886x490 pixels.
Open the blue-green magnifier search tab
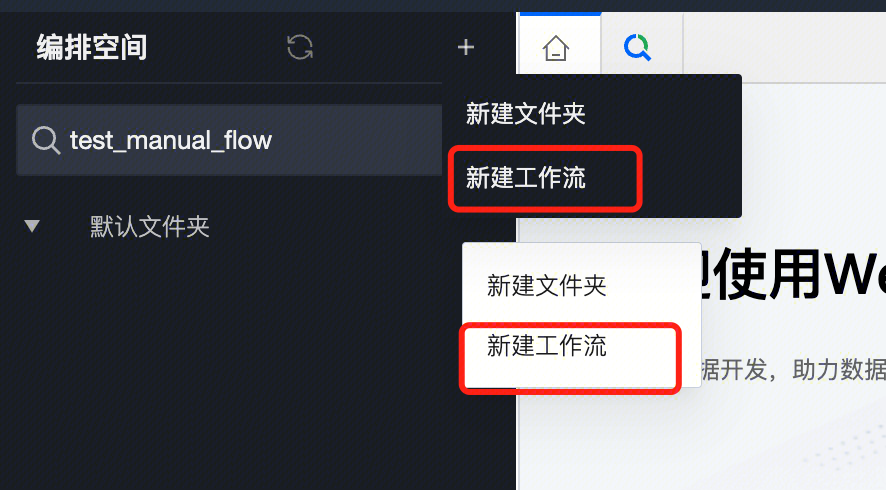click(x=637, y=47)
